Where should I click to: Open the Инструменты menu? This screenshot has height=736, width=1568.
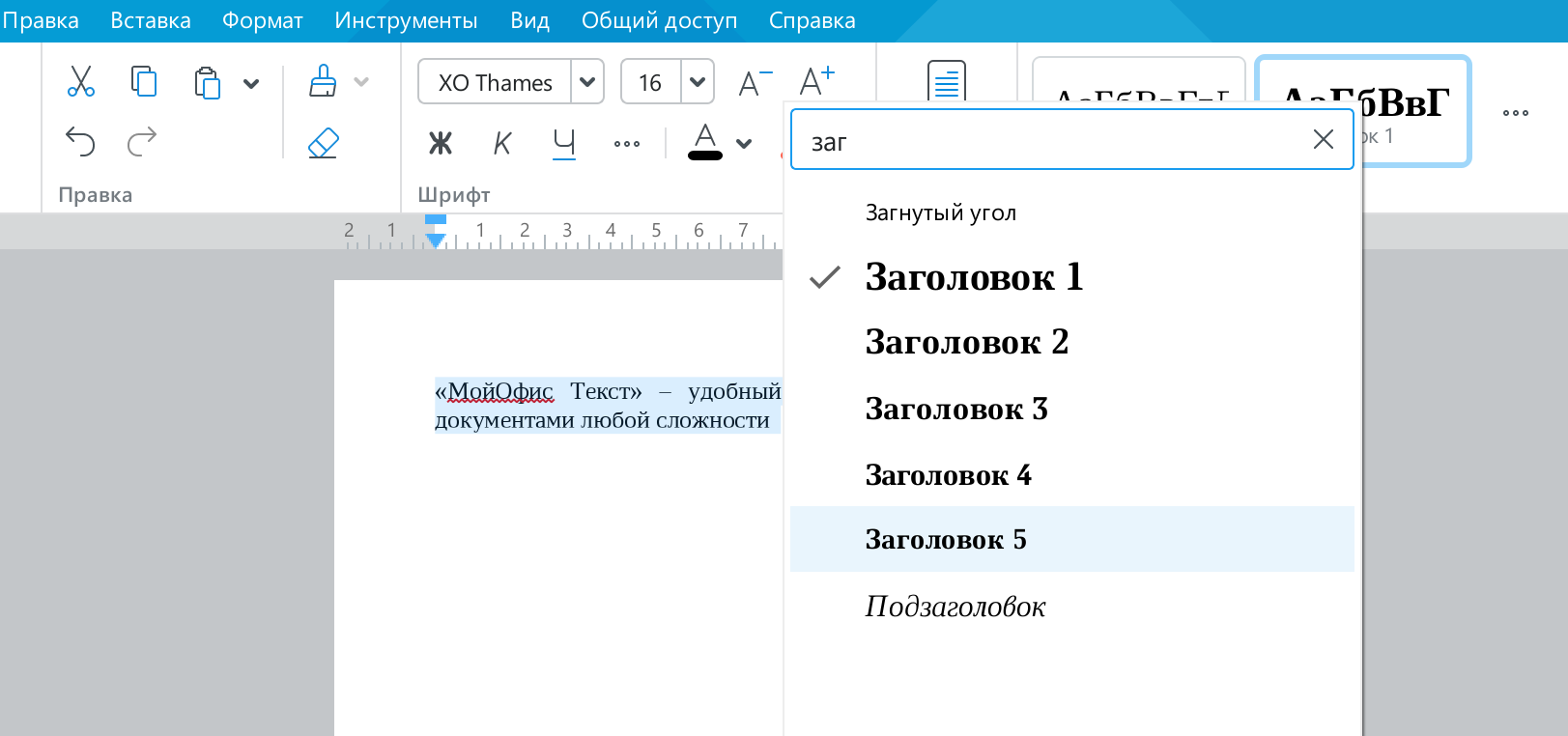406,20
